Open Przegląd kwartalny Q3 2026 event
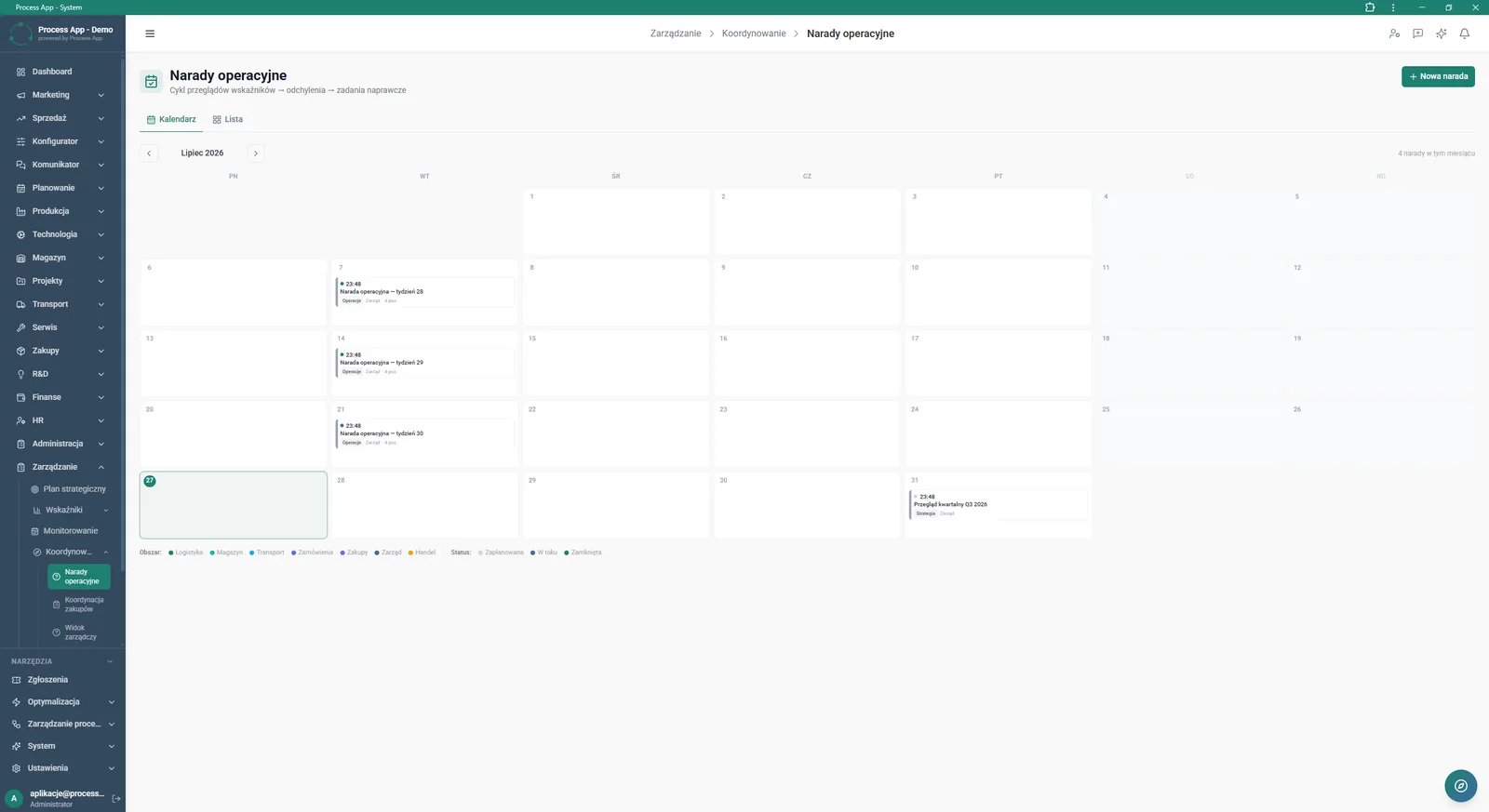This screenshot has width=1489, height=812. (x=998, y=505)
